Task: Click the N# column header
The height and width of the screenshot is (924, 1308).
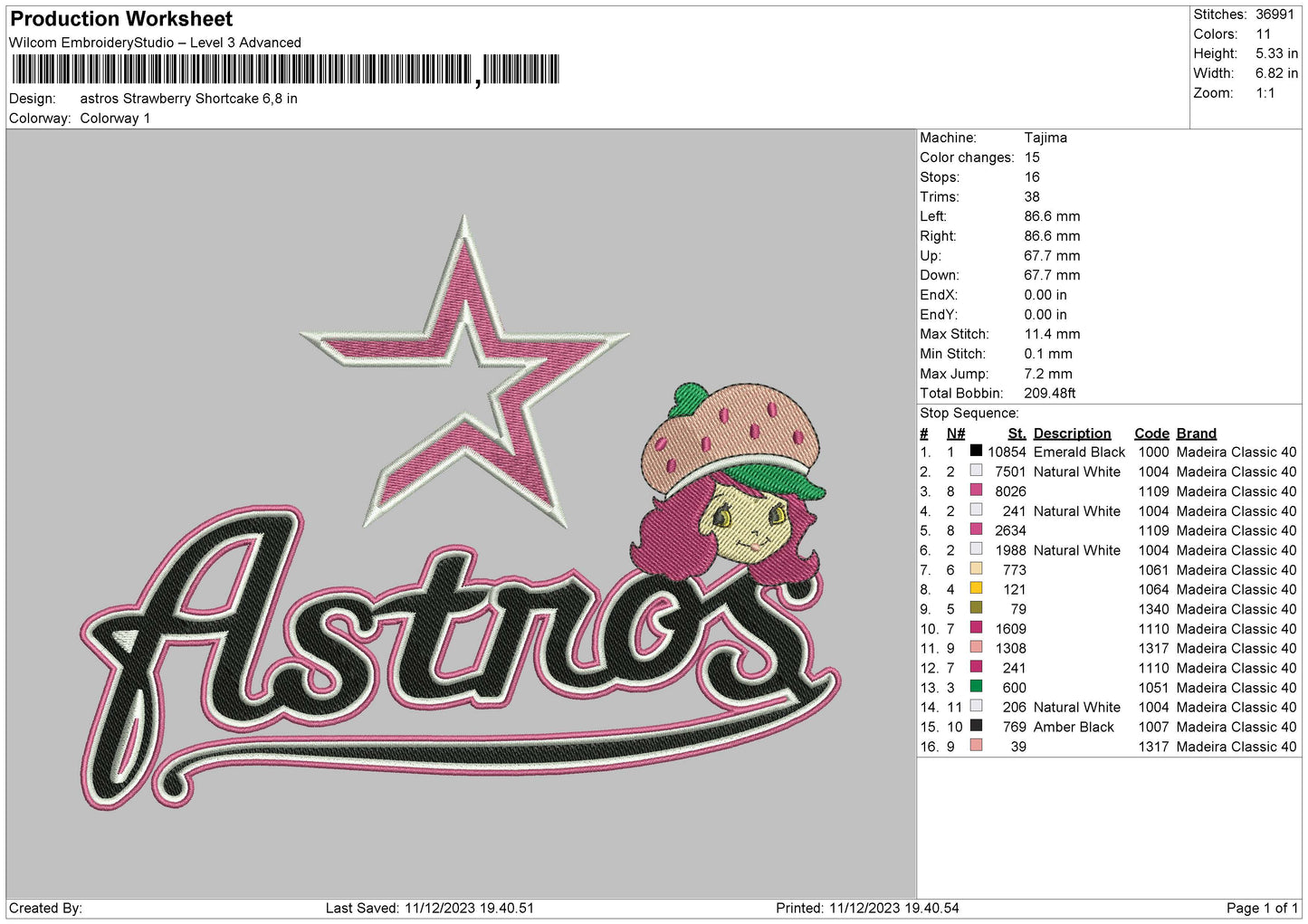Action: tap(956, 433)
